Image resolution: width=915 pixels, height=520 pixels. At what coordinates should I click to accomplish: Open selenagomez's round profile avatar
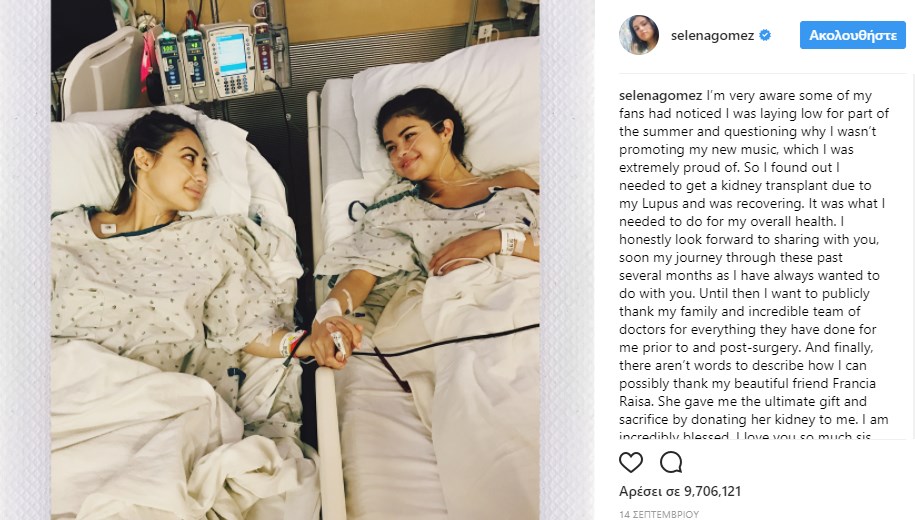pyautogui.click(x=639, y=35)
